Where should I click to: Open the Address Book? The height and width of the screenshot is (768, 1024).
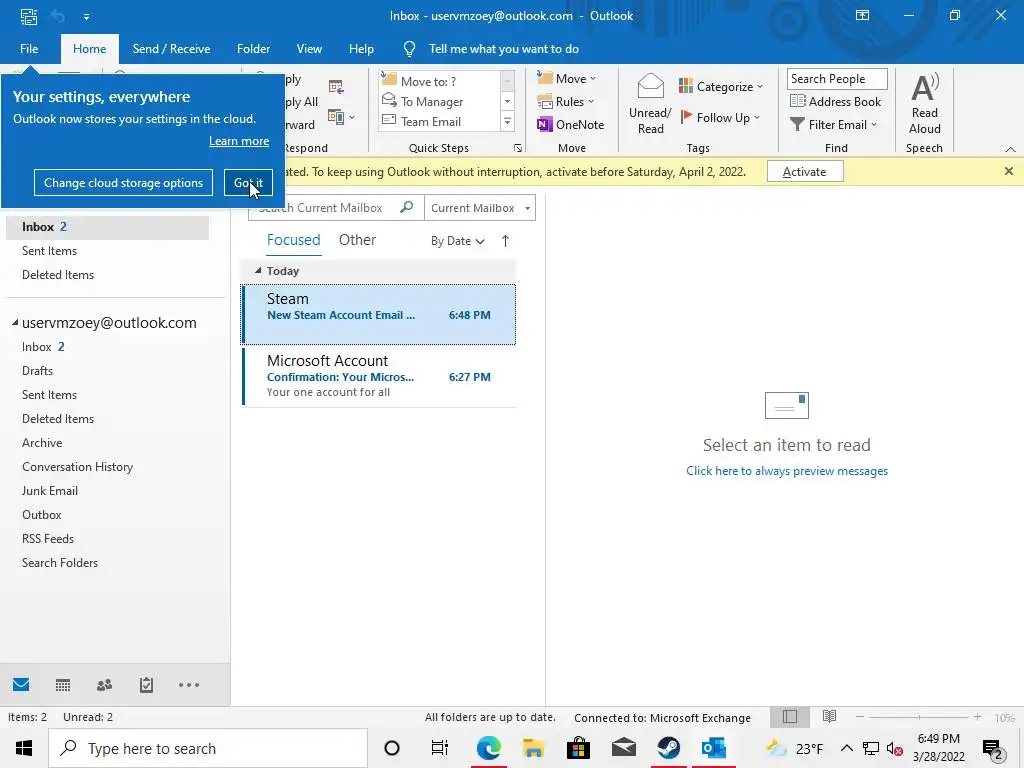coord(835,101)
